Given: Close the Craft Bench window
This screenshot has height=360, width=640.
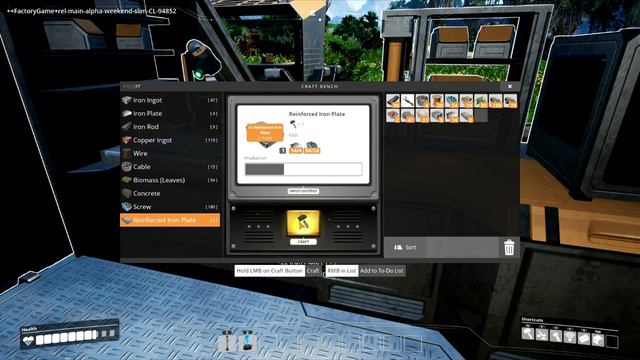Looking at the screenshot, I should (x=510, y=86).
